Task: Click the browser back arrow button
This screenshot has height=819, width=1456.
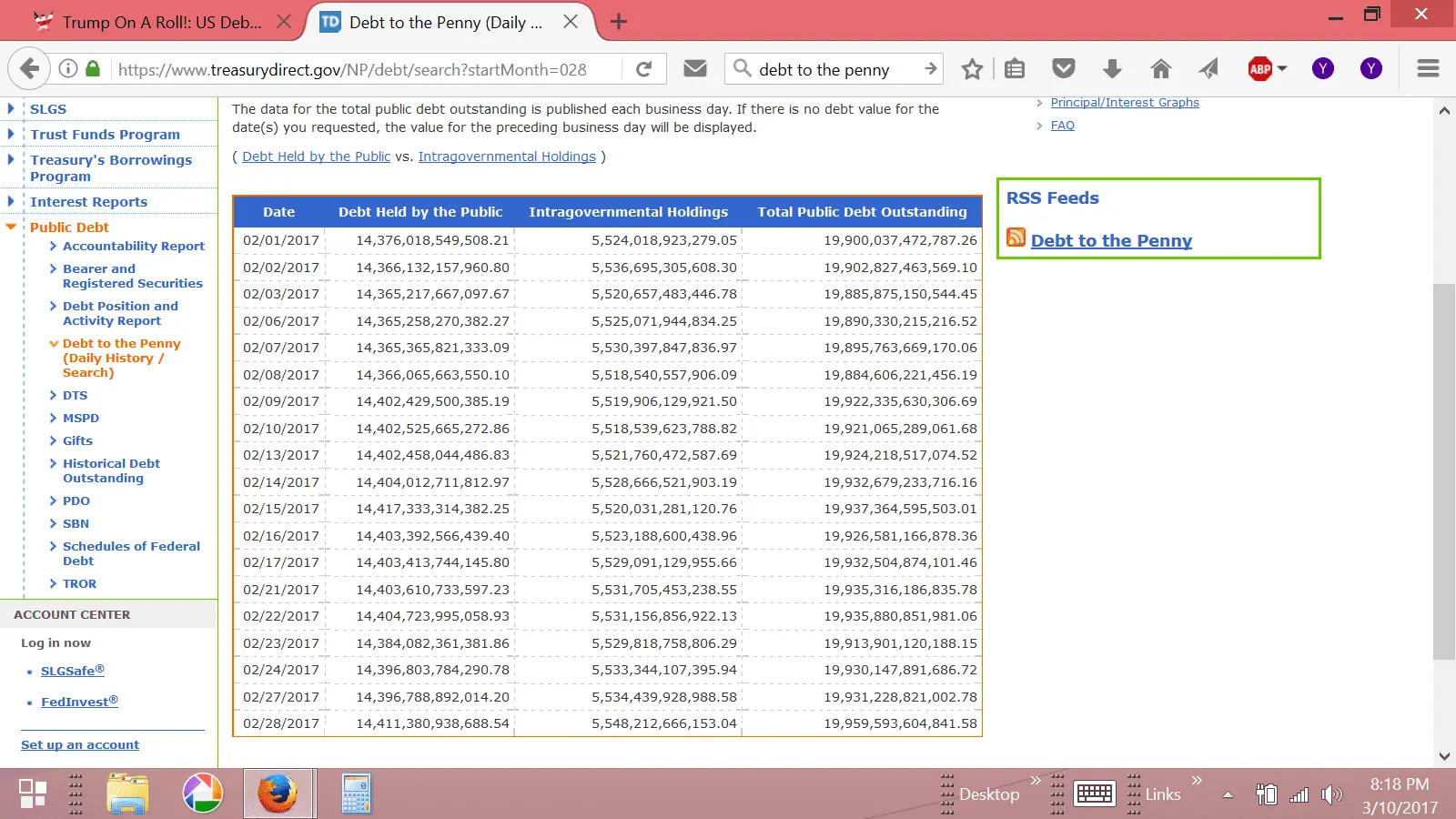Action: tap(29, 69)
